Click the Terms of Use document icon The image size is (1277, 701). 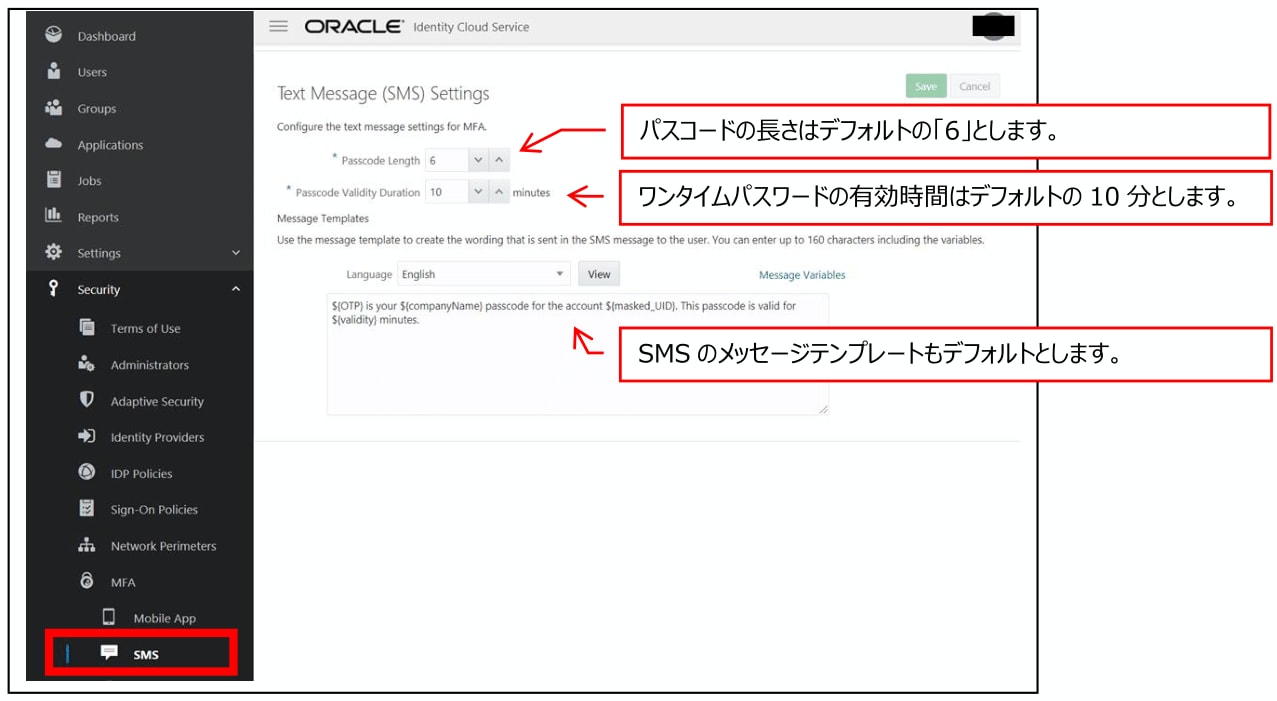click(87, 327)
